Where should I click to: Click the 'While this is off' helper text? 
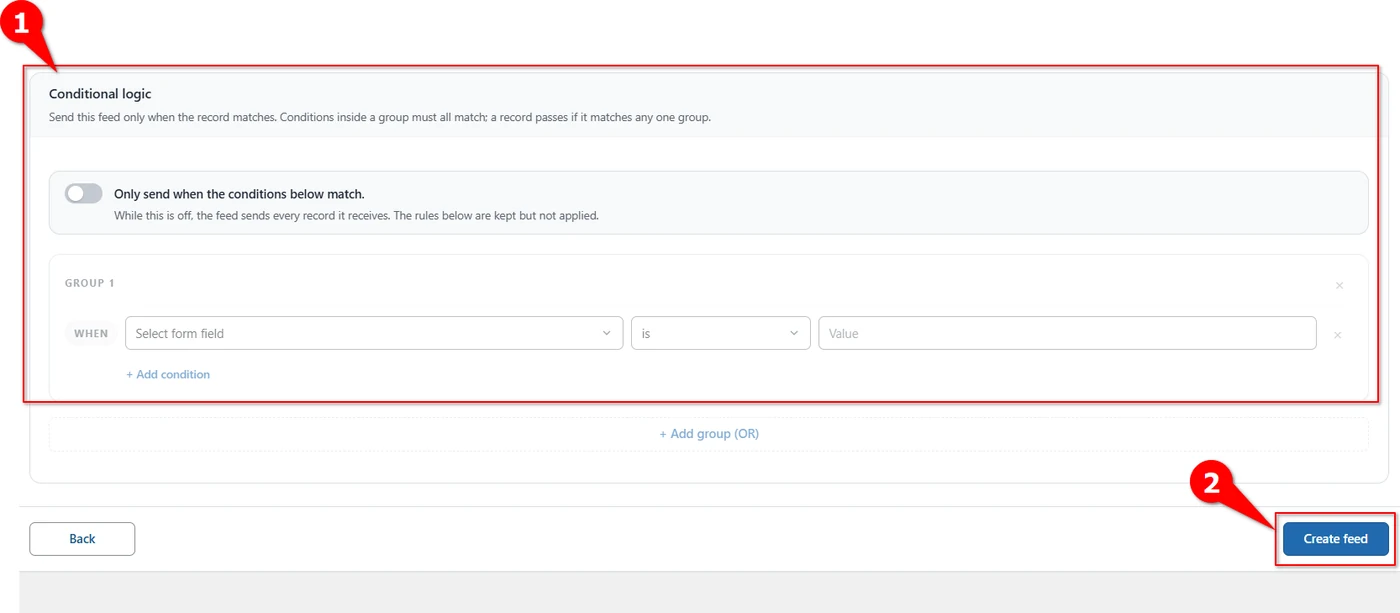[x=356, y=215]
